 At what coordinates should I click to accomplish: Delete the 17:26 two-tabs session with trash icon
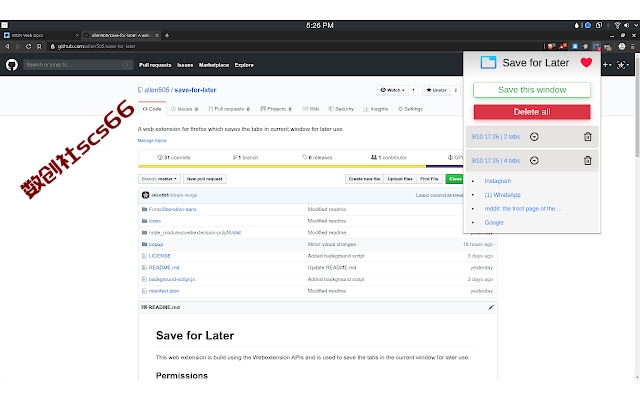tap(587, 137)
